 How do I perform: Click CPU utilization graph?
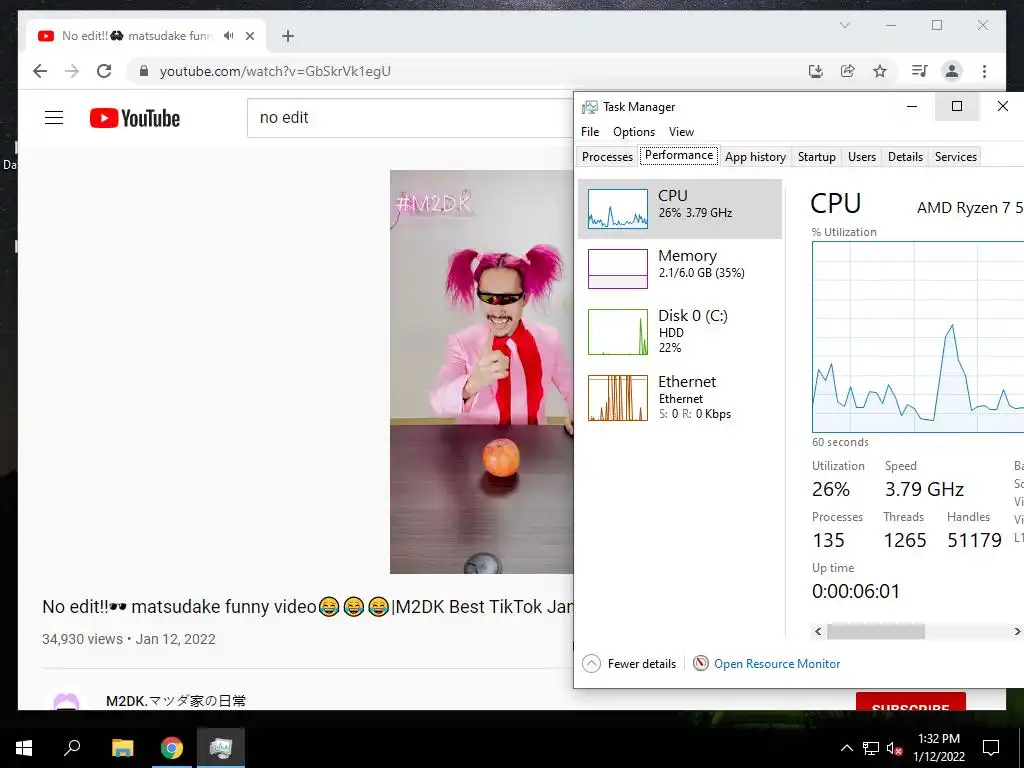[918, 337]
